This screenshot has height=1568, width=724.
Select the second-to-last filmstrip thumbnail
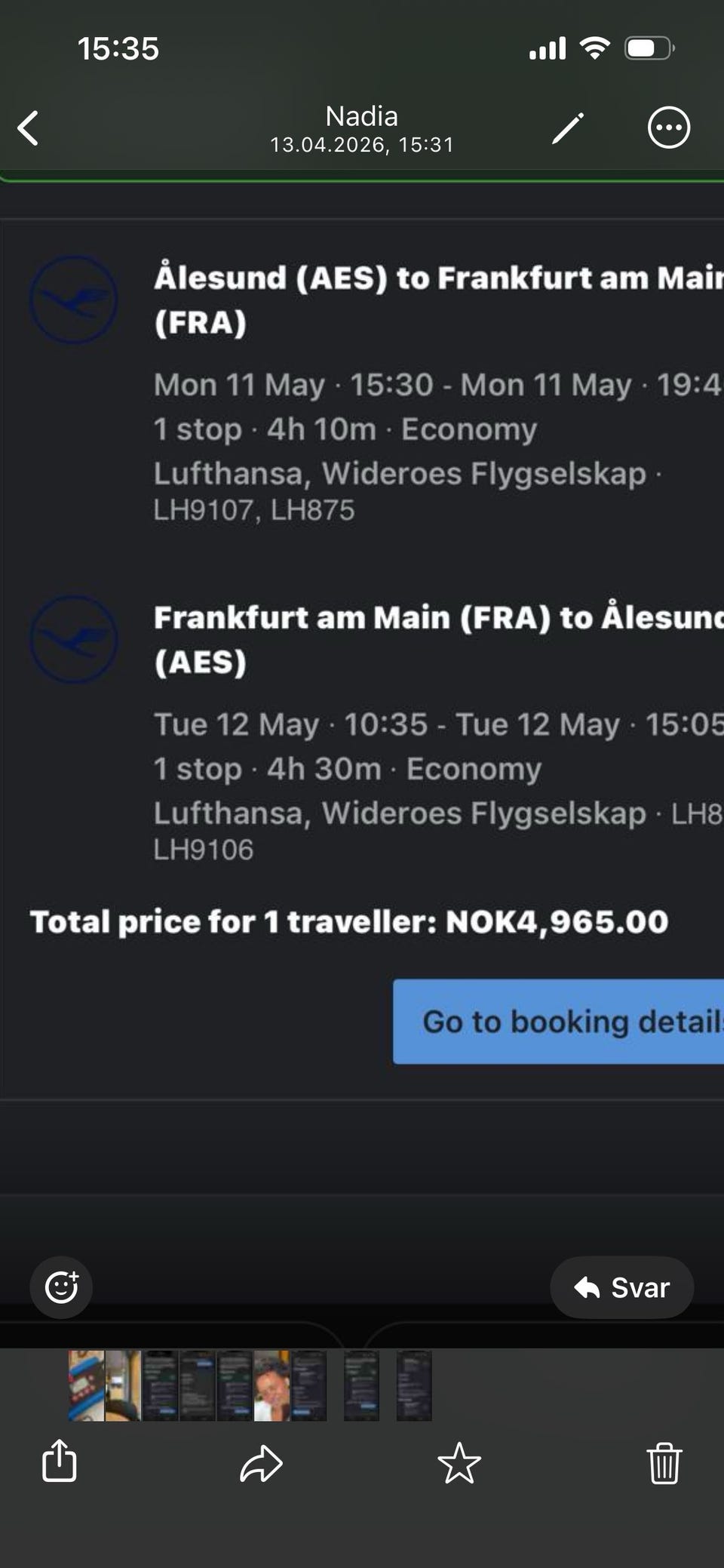[x=362, y=1385]
